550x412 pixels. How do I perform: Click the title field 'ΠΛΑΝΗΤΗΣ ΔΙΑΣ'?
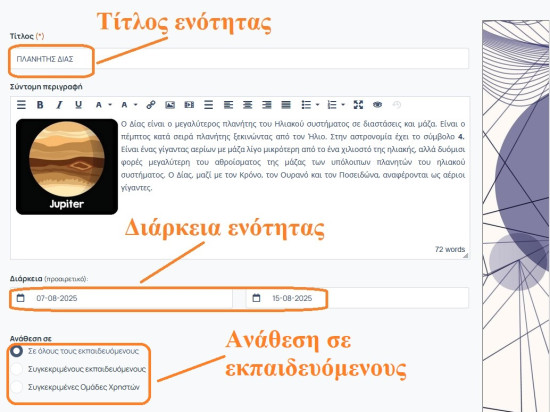(x=239, y=59)
